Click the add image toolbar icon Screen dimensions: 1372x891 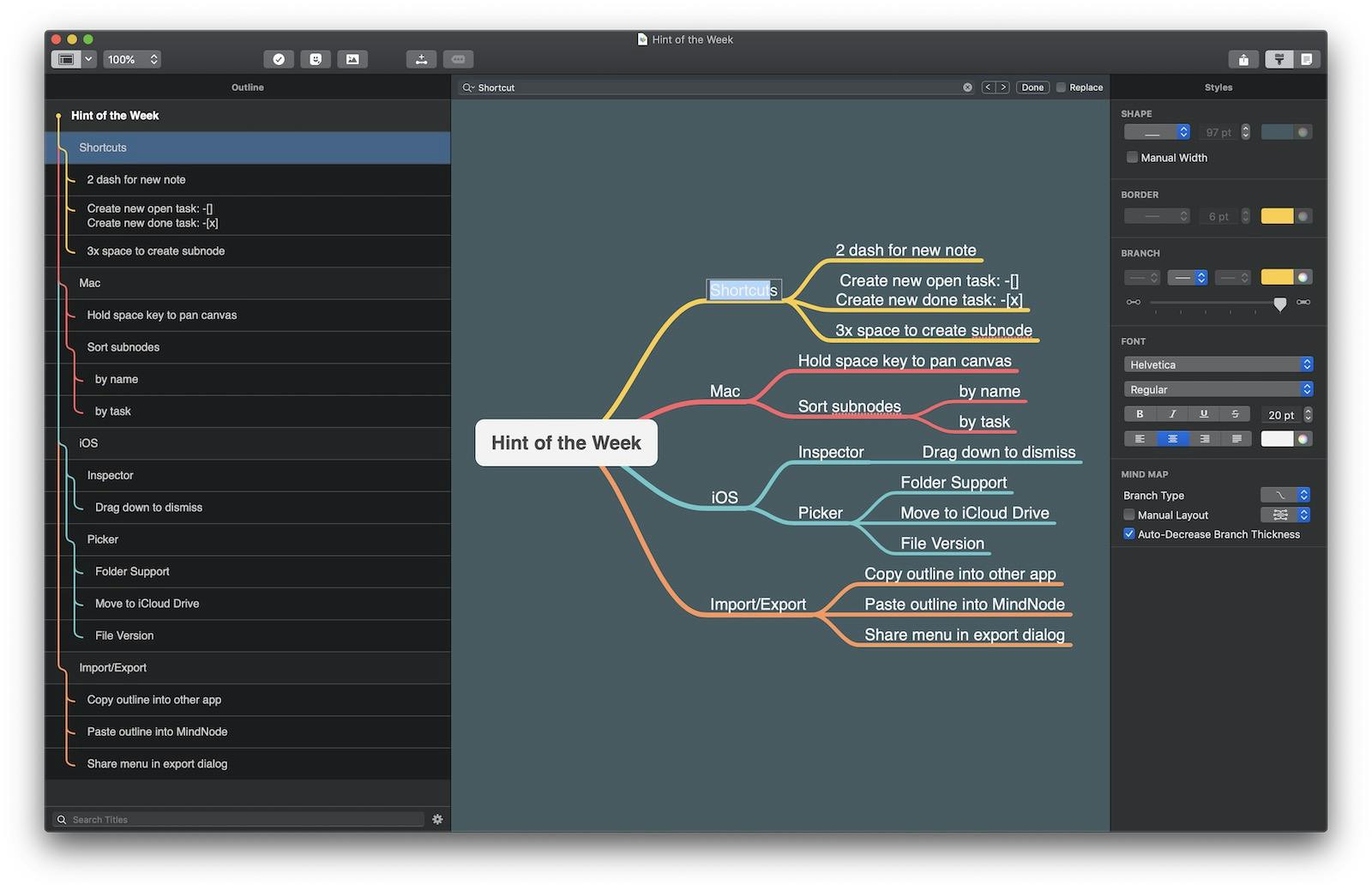tap(352, 59)
